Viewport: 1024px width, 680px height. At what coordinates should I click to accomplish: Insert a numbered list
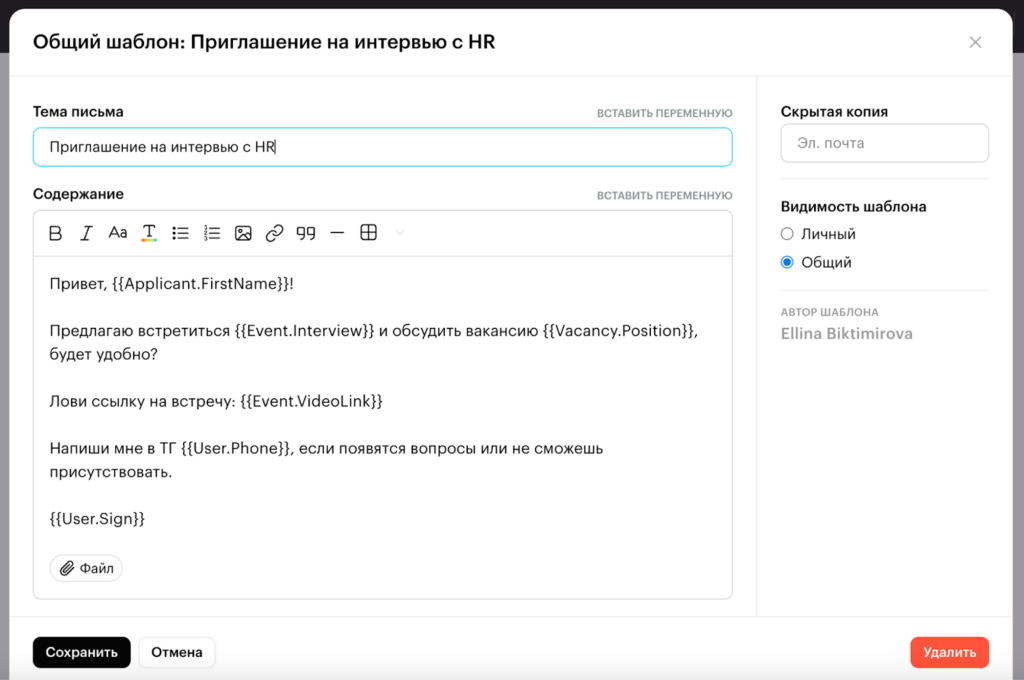tap(211, 233)
